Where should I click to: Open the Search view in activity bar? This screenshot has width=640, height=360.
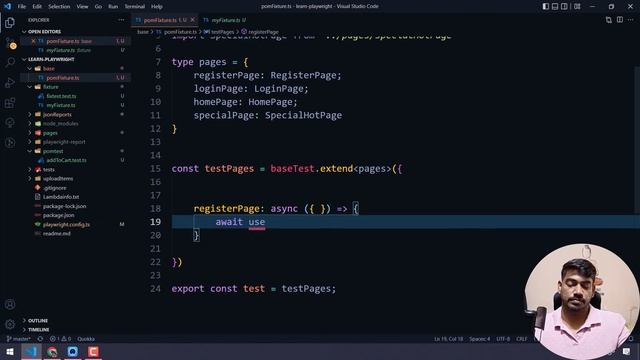click(x=10, y=62)
